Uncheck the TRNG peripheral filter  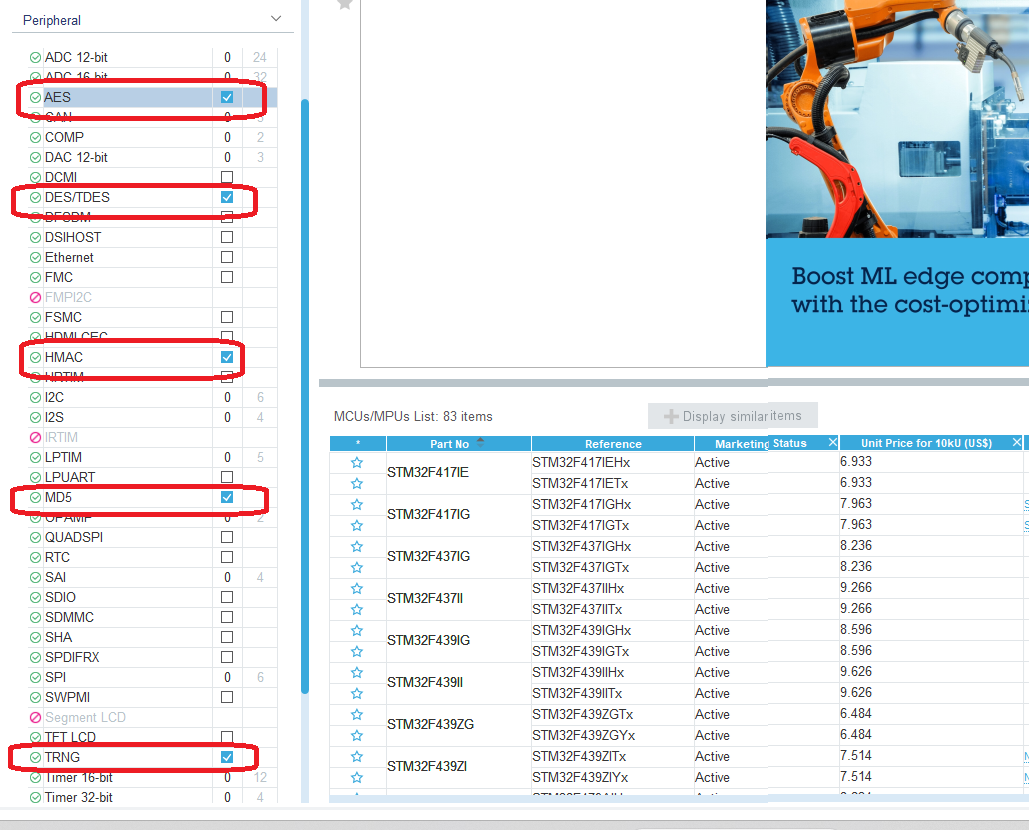[227, 757]
